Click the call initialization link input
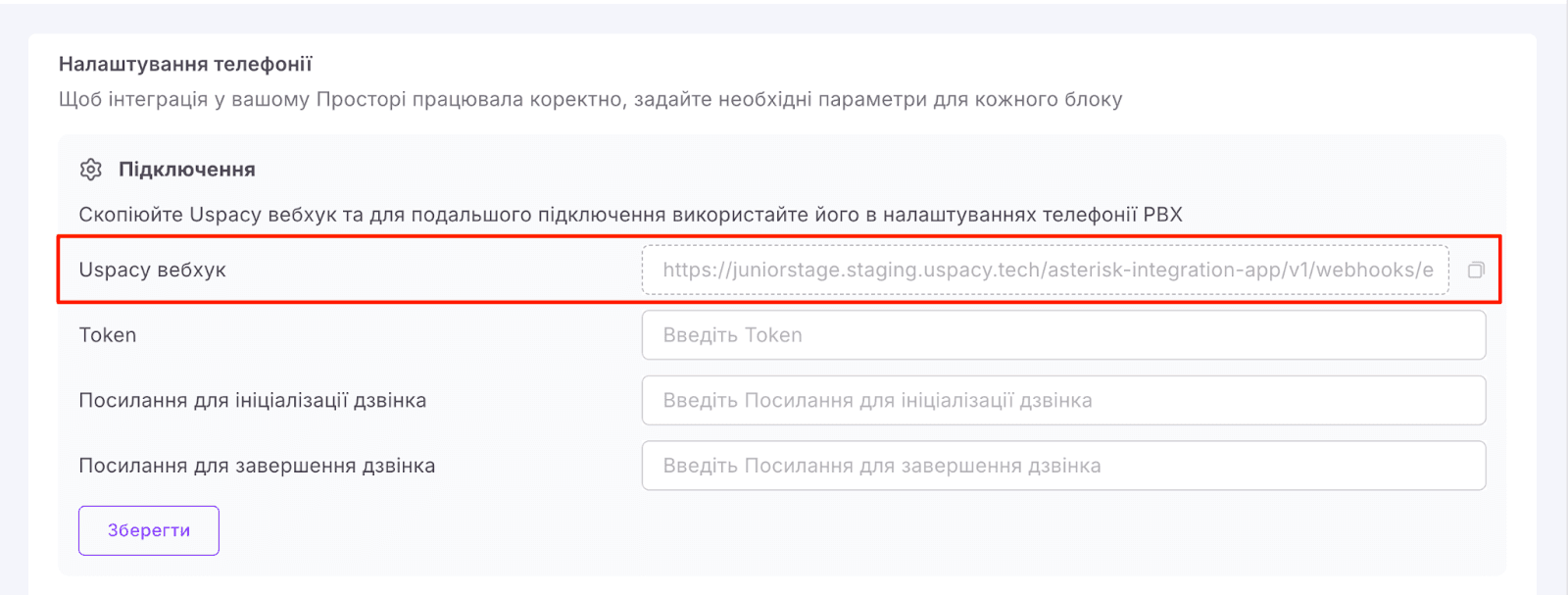This screenshot has height=595, width=1568. (x=1063, y=400)
